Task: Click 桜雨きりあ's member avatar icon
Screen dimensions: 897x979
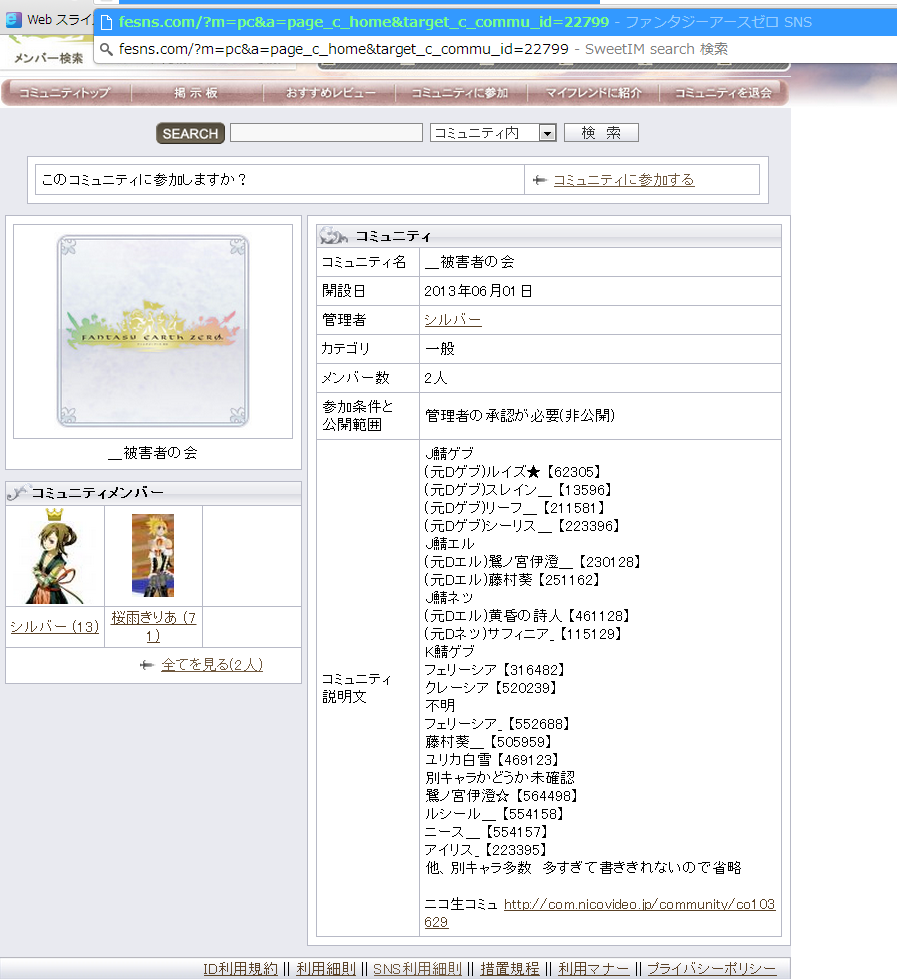Action: pyautogui.click(x=153, y=555)
